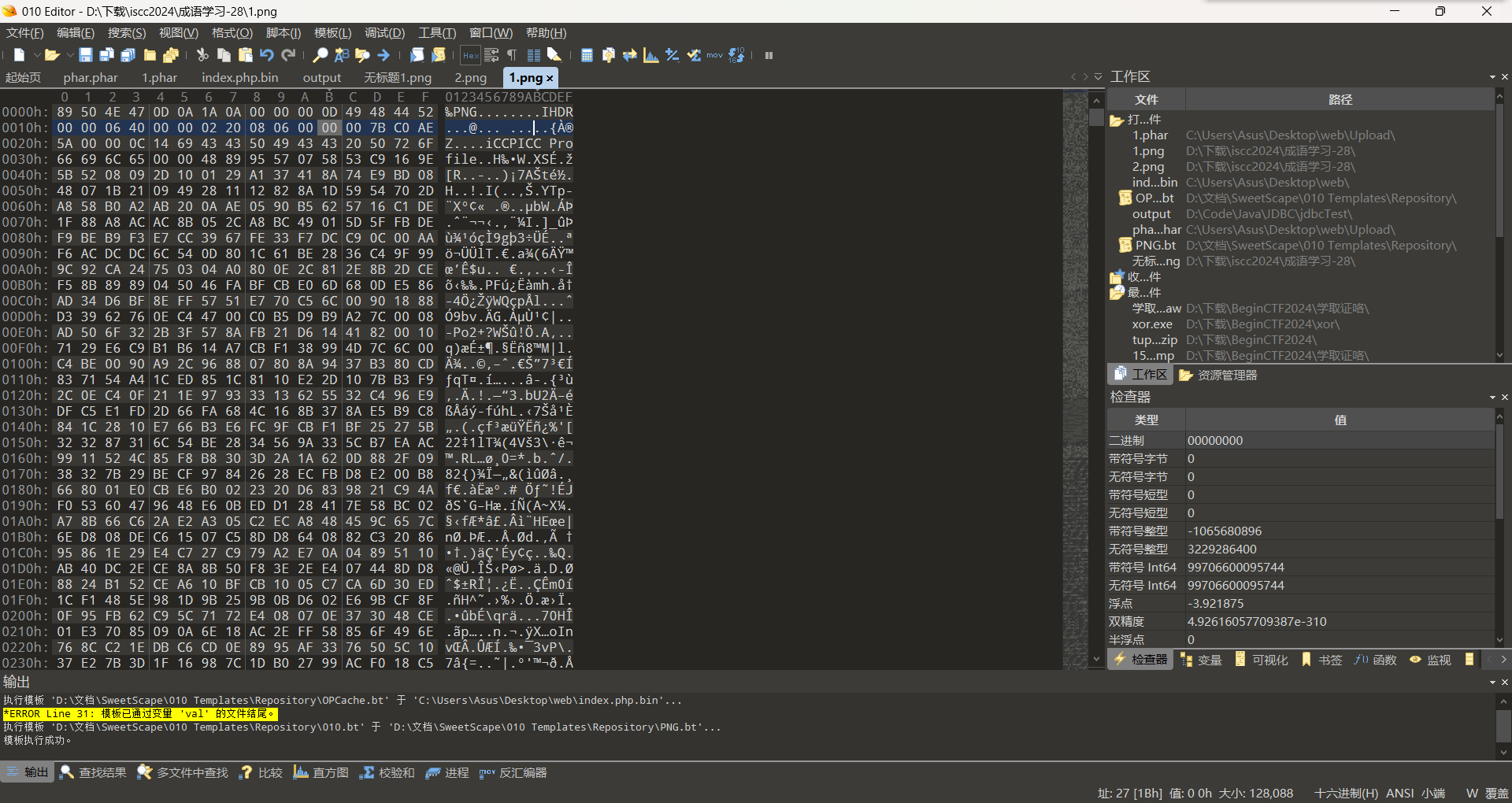Open the 模板(L) menu

coord(332,33)
